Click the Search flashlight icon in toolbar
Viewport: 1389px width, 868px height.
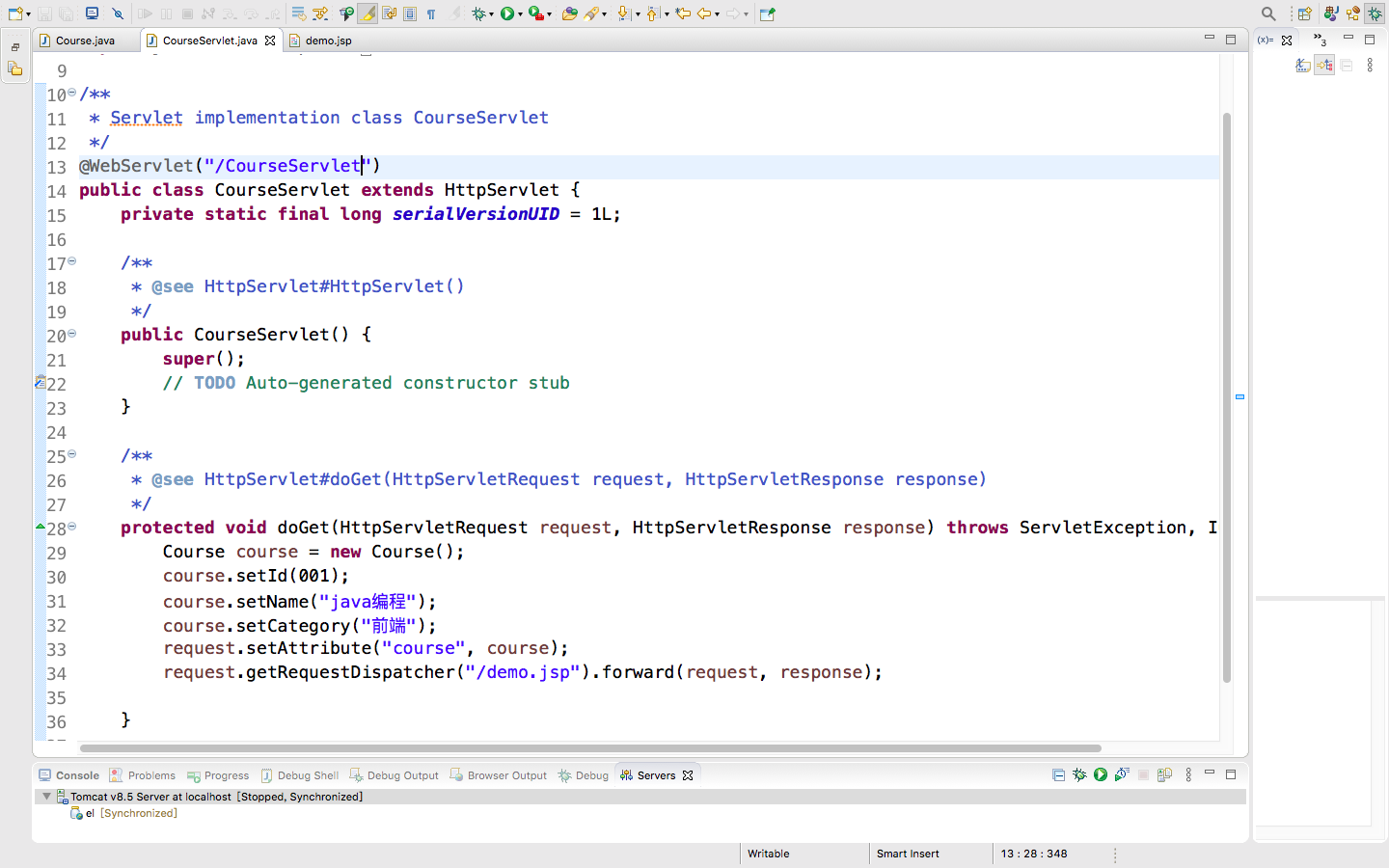[591, 14]
